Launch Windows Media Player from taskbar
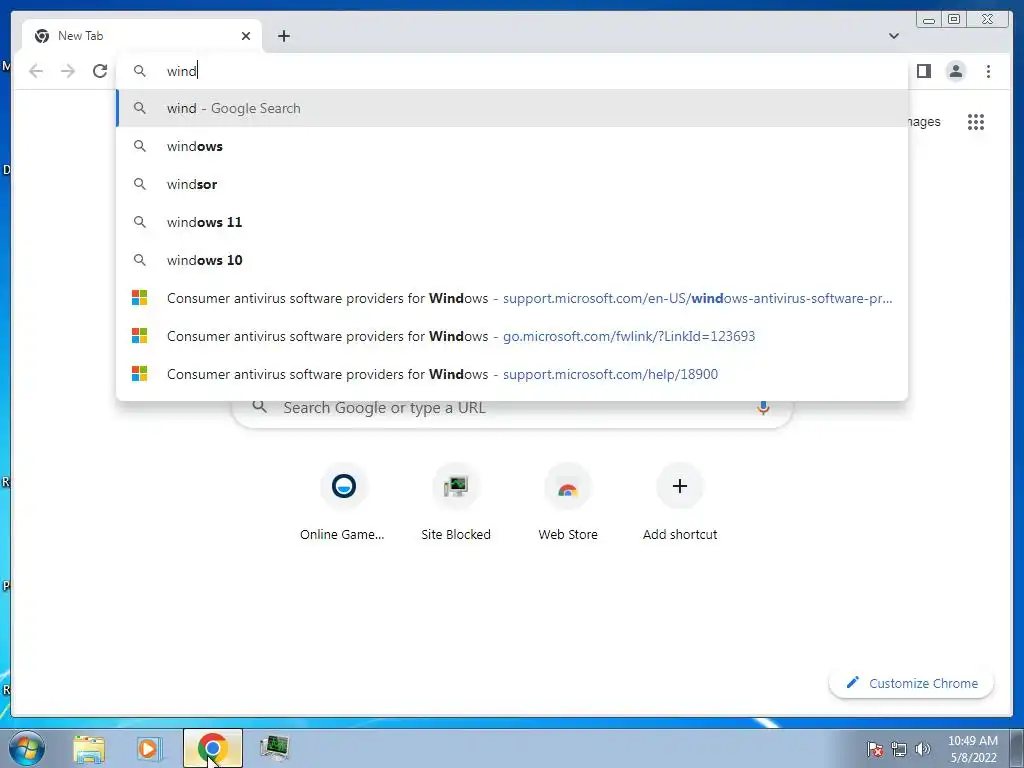 click(149, 749)
